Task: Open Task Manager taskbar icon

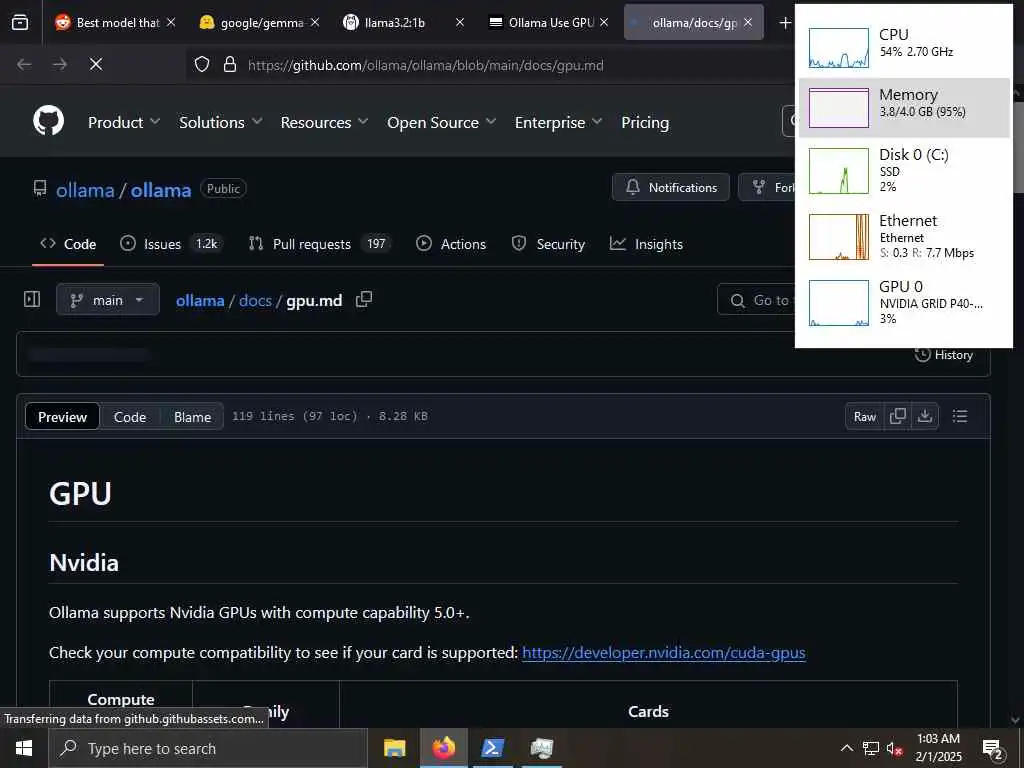Action: (x=541, y=748)
